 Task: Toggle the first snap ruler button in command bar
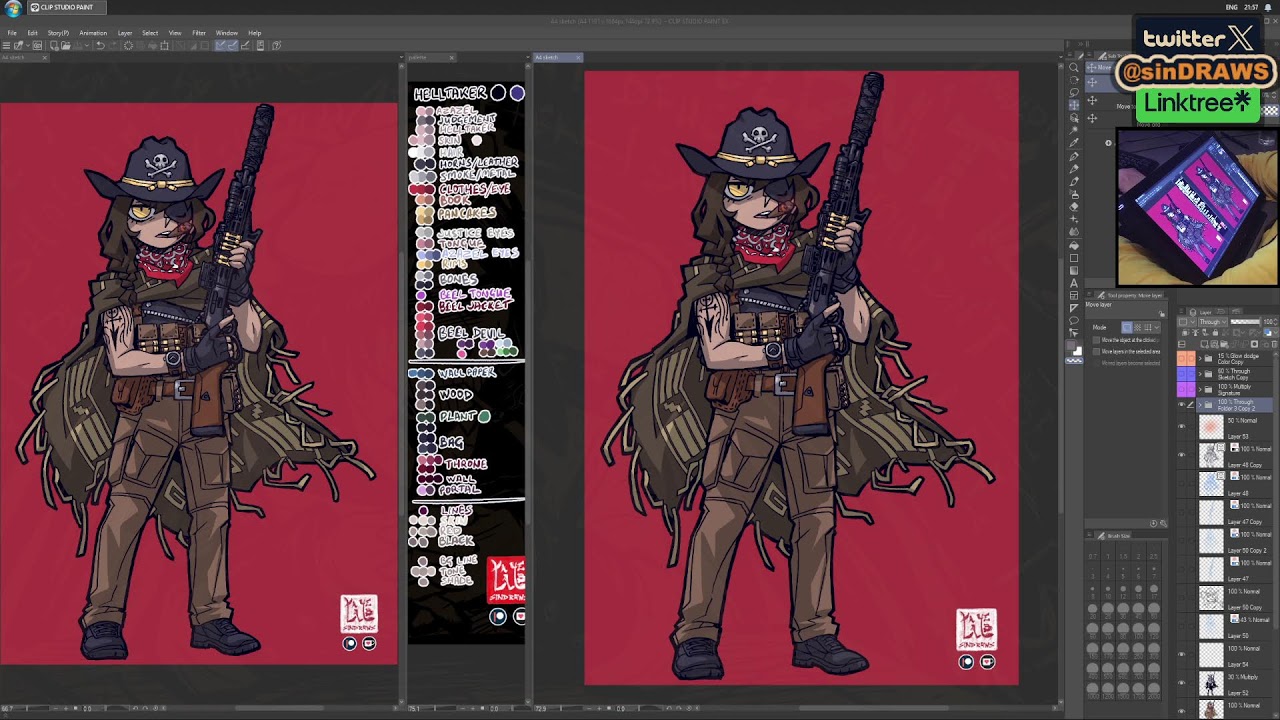click(x=220, y=45)
